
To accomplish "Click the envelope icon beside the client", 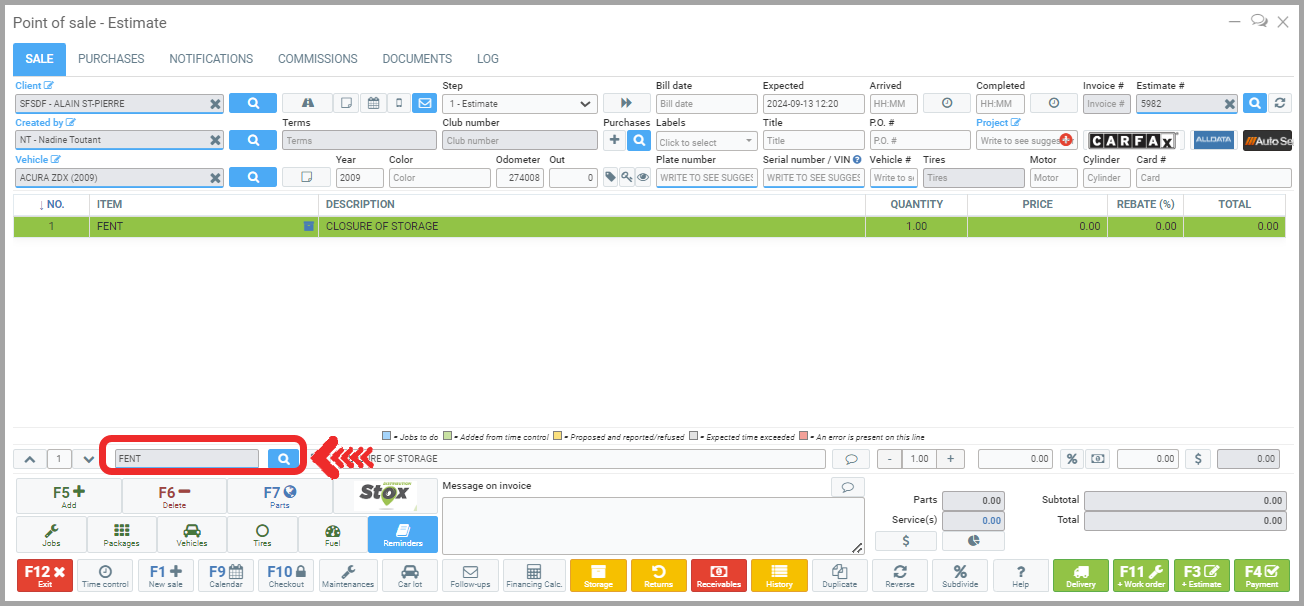I will [424, 103].
